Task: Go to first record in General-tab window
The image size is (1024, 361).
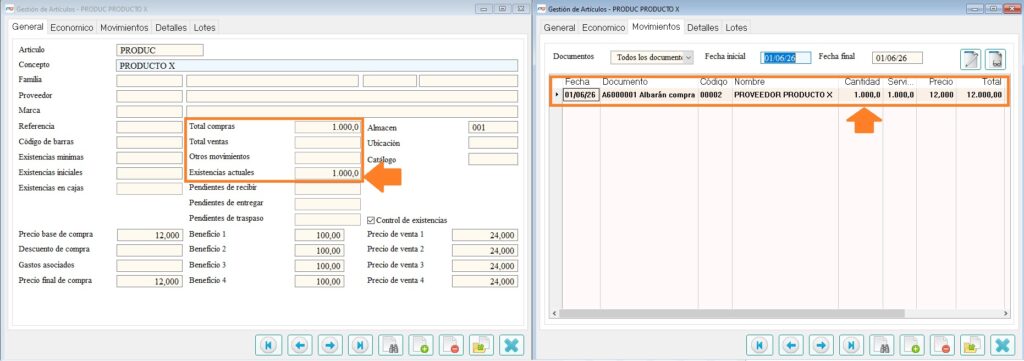Action: click(267, 345)
